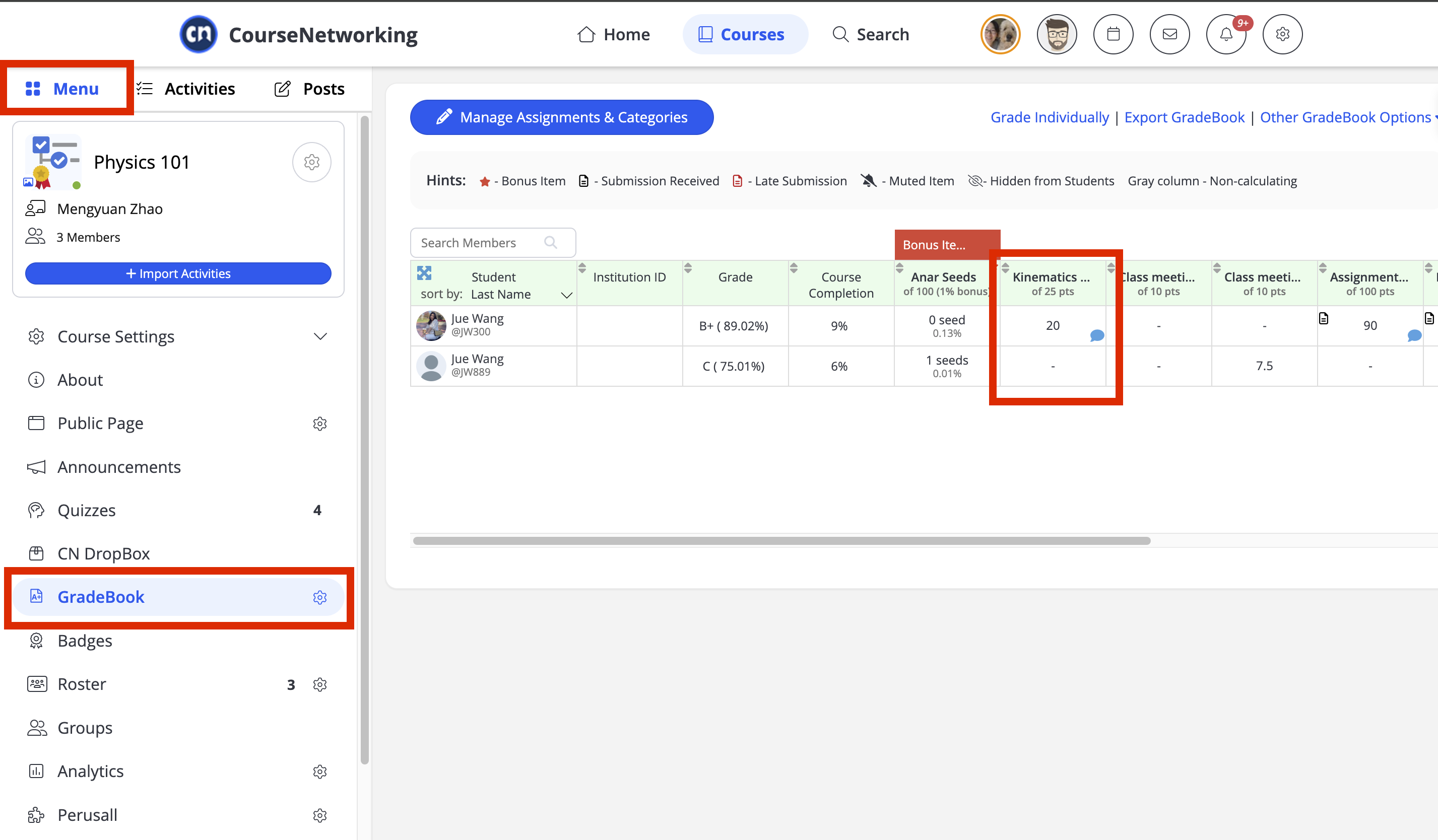Open the comment bubble beside the score 90
Screen dimensions: 1438x840
[x=1414, y=335]
